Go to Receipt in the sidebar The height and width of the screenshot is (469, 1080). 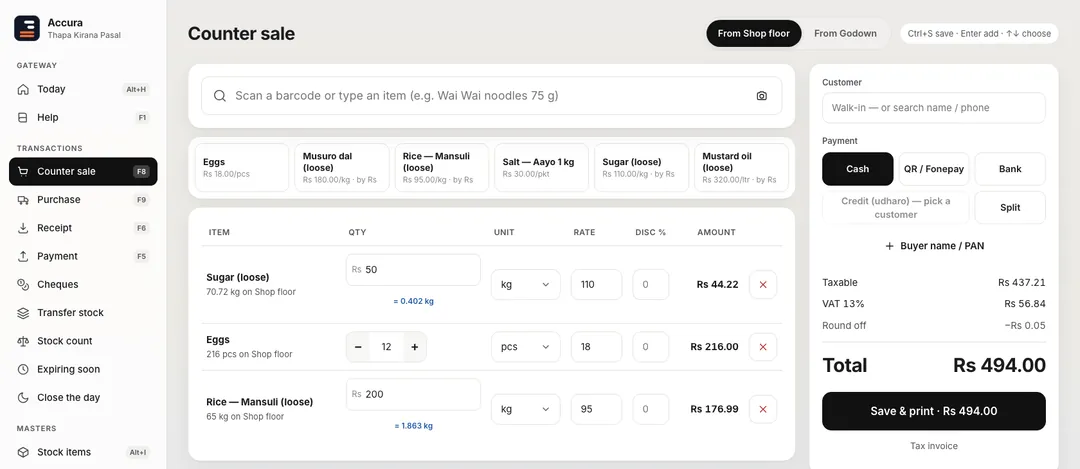pyautogui.click(x=83, y=228)
